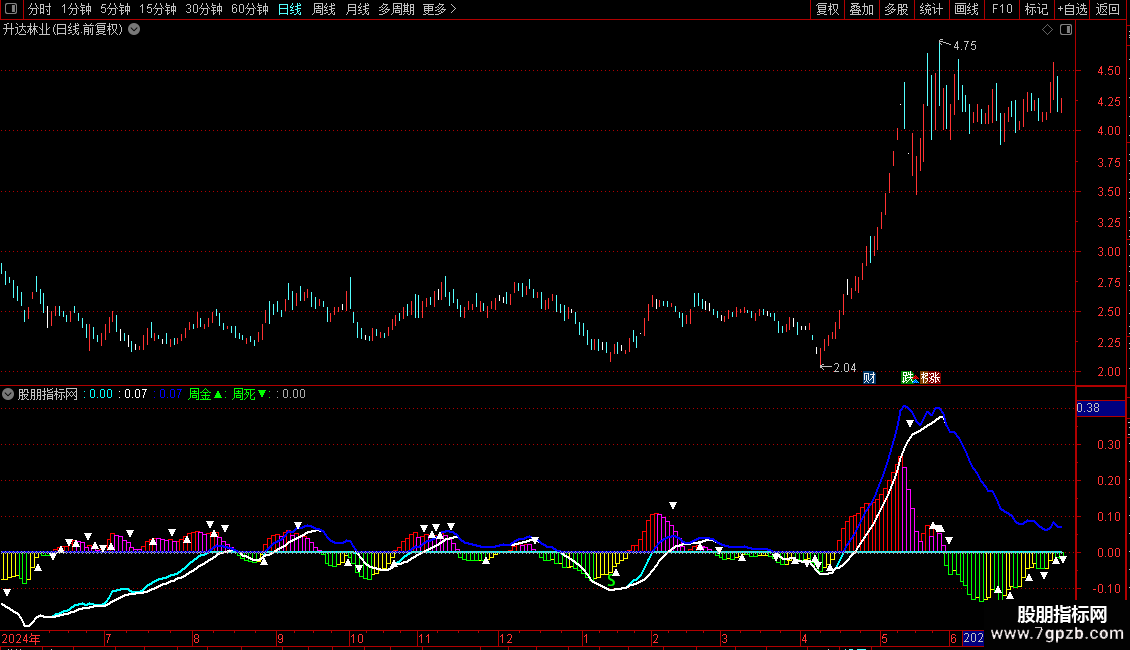The height and width of the screenshot is (650, 1130).
Task: Click the 2.04 low price label
Action: 845,368
